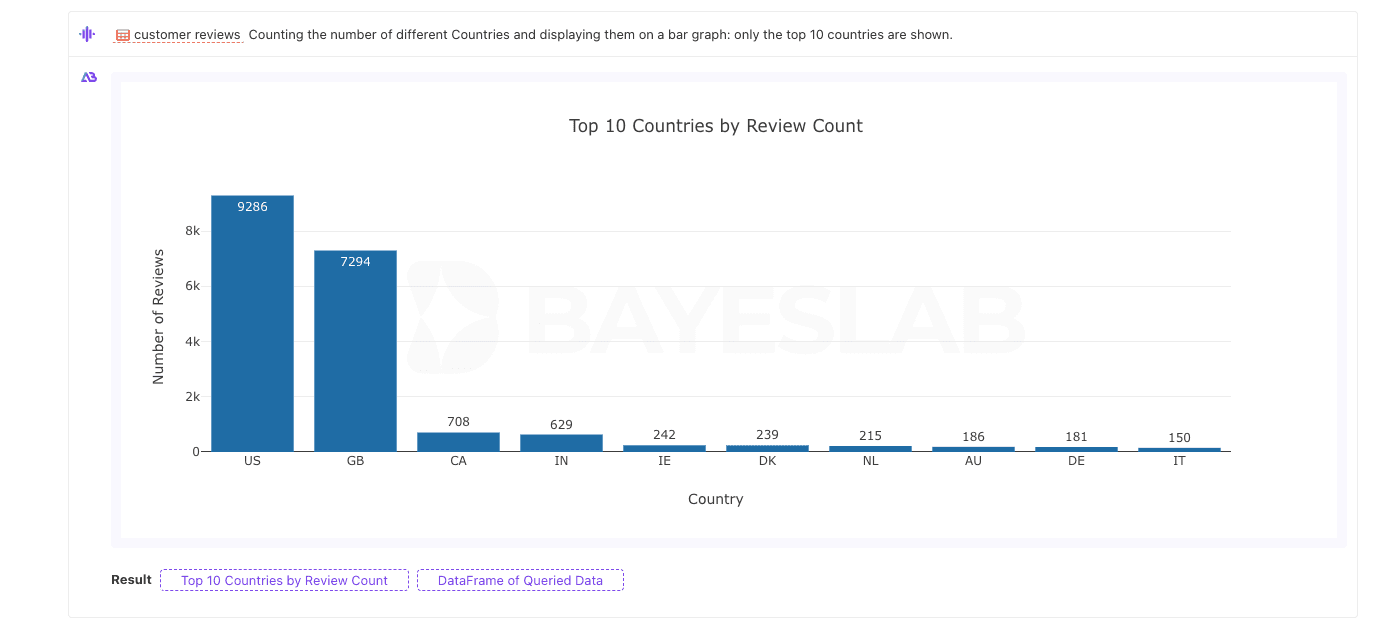Screen dimensions: 1400x636
Task: Open Top 10 Countries by Review Count result
Action: (284, 580)
